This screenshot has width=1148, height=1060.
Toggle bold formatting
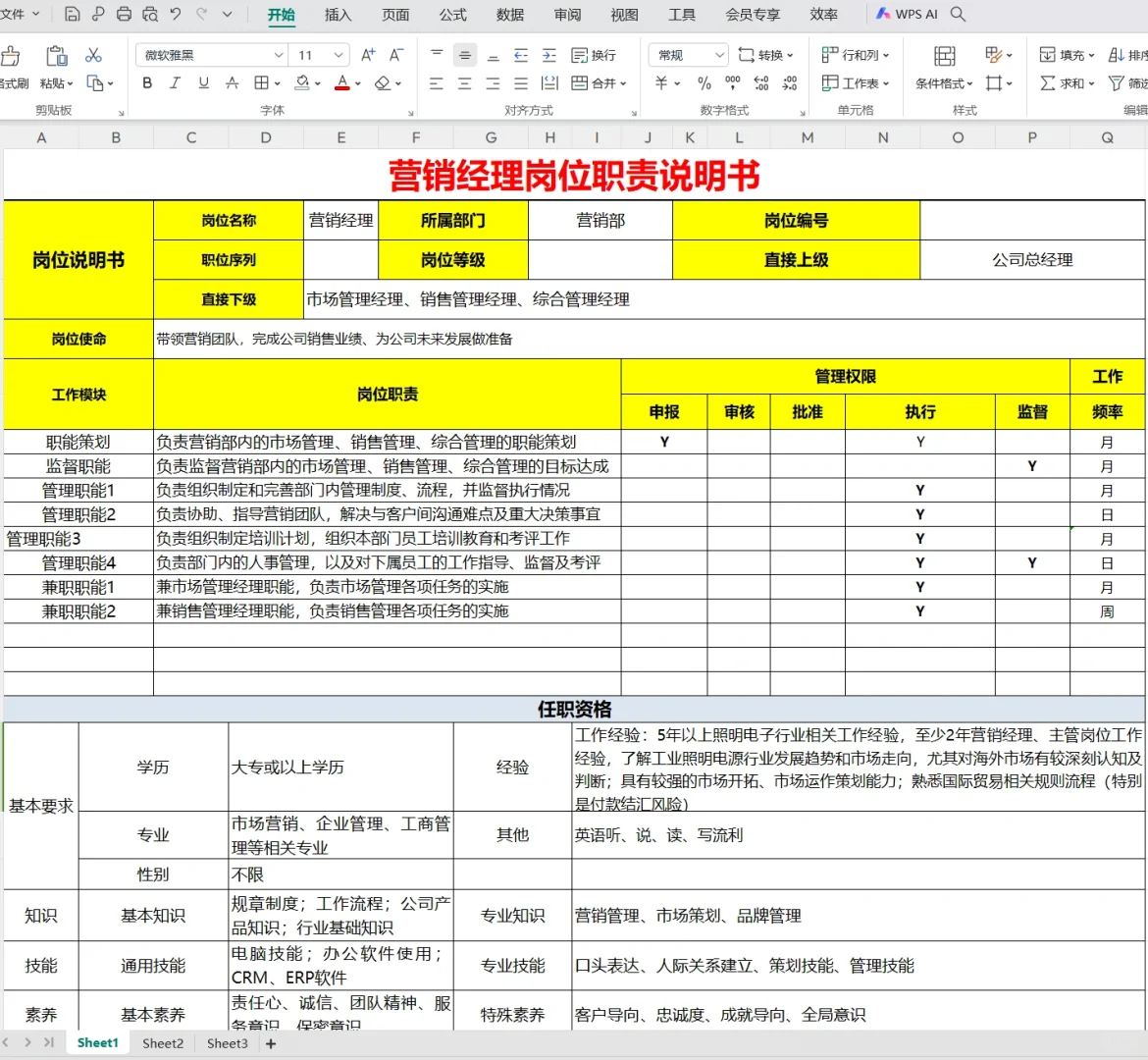coord(148,83)
